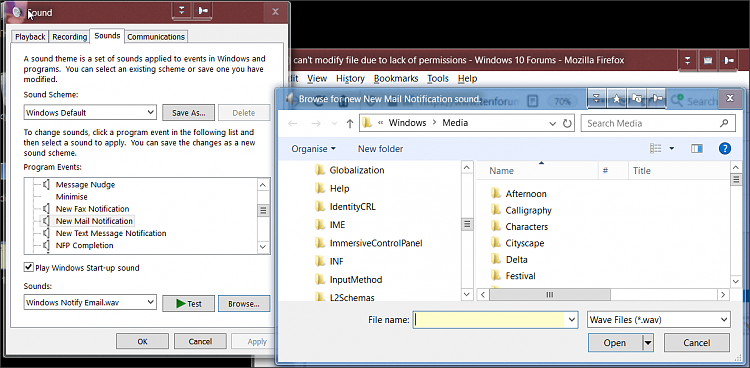Go up one folder level in Browse dialog

pos(350,123)
